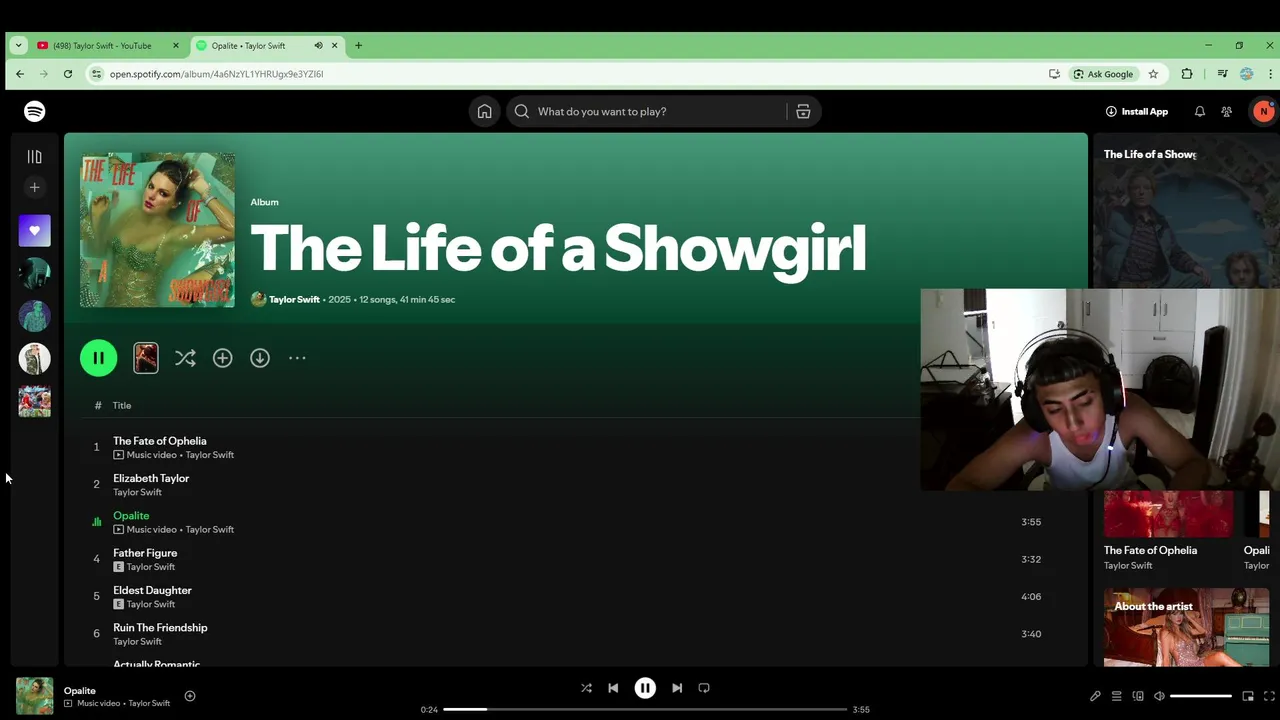Save album to Your Library
The image size is (1280, 720).
pyautogui.click(x=222, y=358)
